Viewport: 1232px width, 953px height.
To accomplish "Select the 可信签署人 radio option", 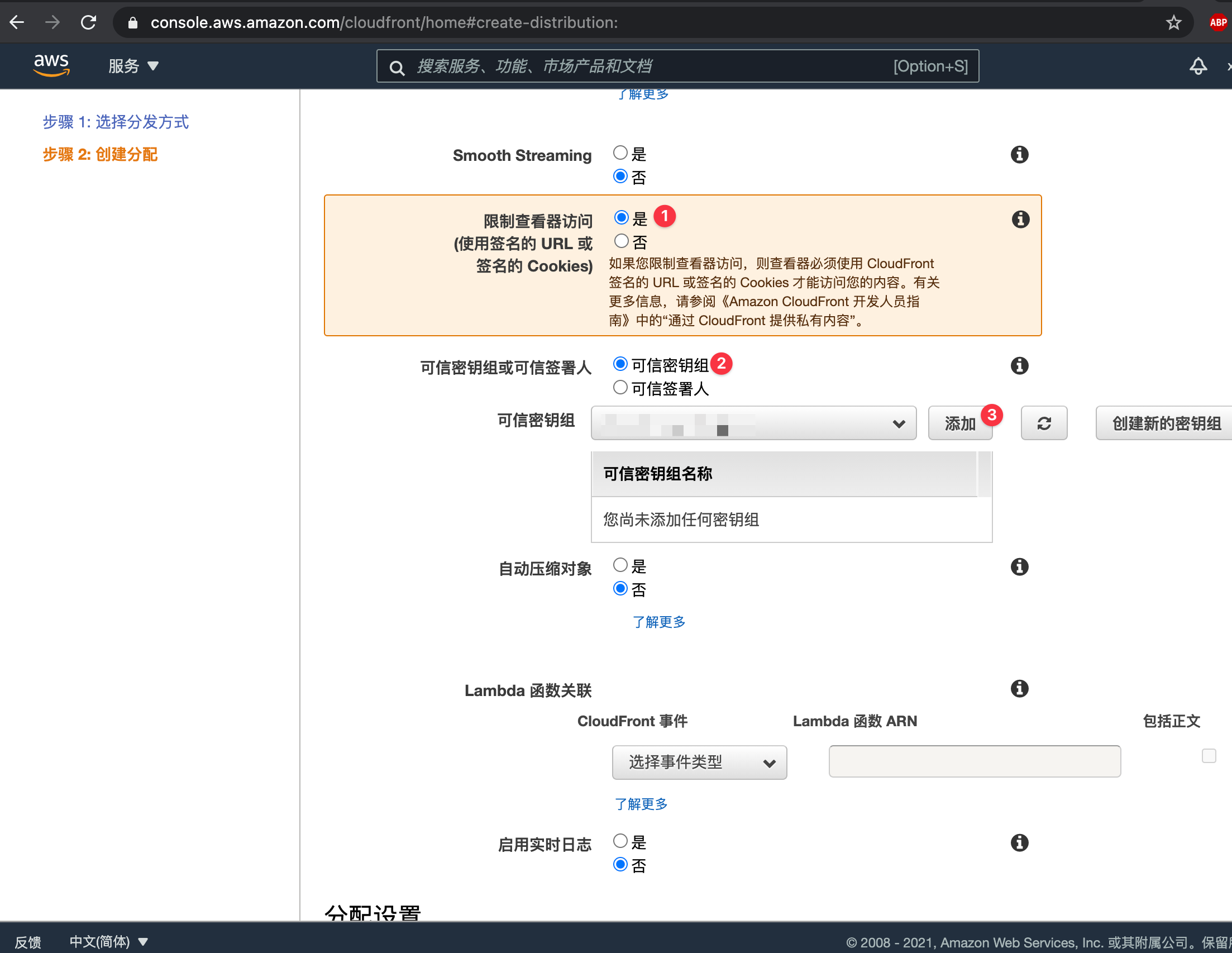I will click(x=620, y=387).
